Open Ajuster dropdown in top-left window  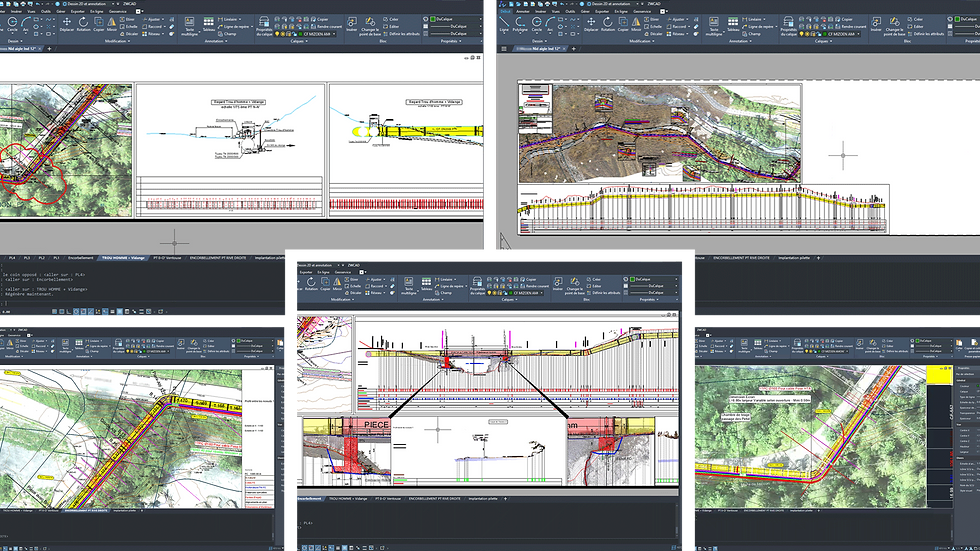[154, 19]
